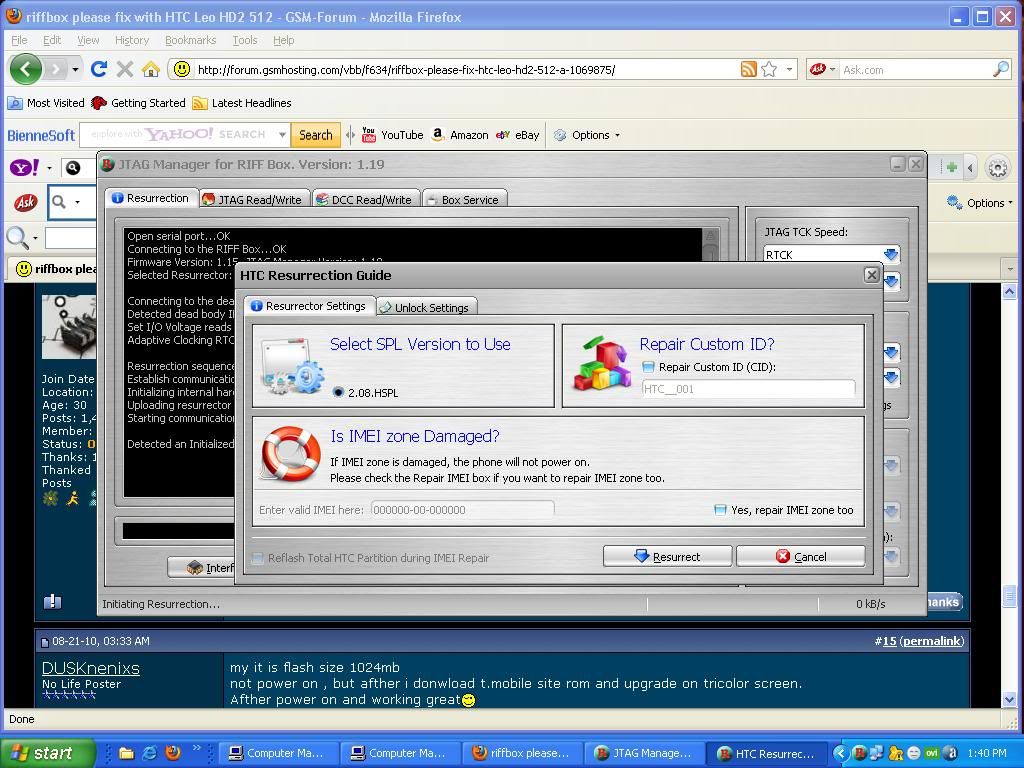Click the Resurrect button
This screenshot has height=768, width=1024.
coord(667,556)
